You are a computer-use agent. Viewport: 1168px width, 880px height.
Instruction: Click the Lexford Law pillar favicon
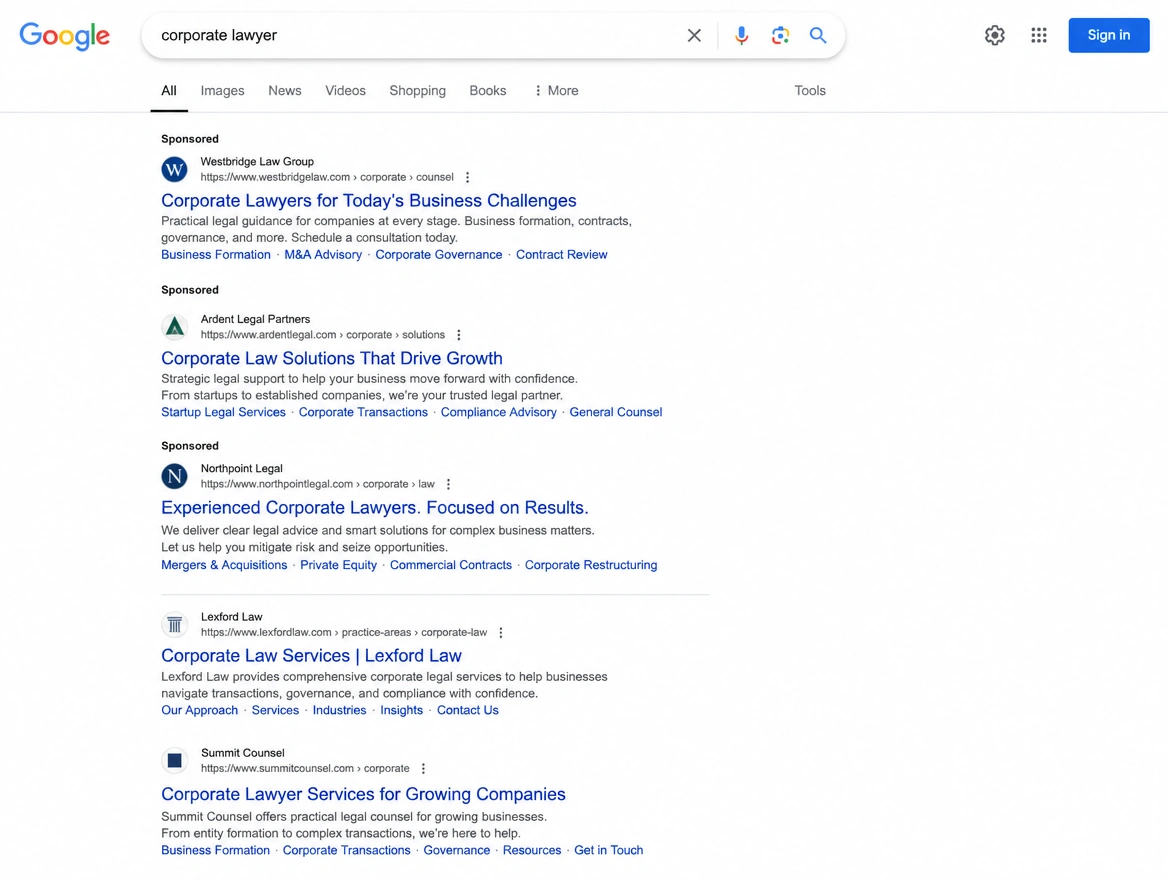(174, 624)
